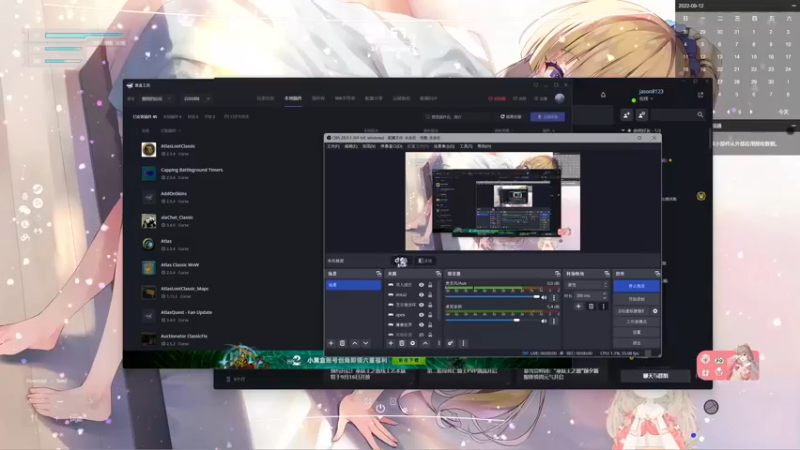The height and width of the screenshot is (450, 800).
Task: Click the 麦克风/Aux volume slider
Action: click(x=493, y=297)
